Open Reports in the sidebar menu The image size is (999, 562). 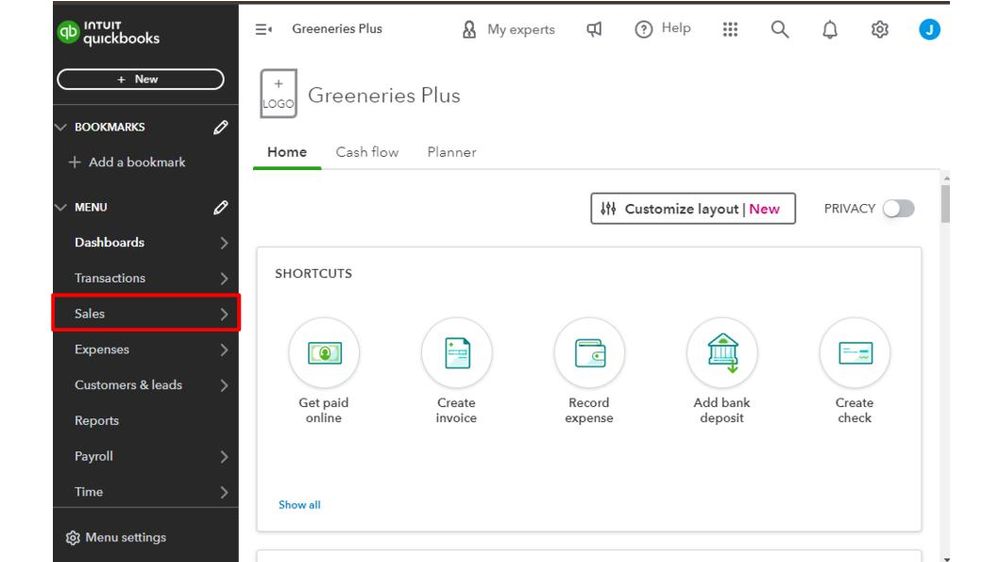[x=97, y=421]
